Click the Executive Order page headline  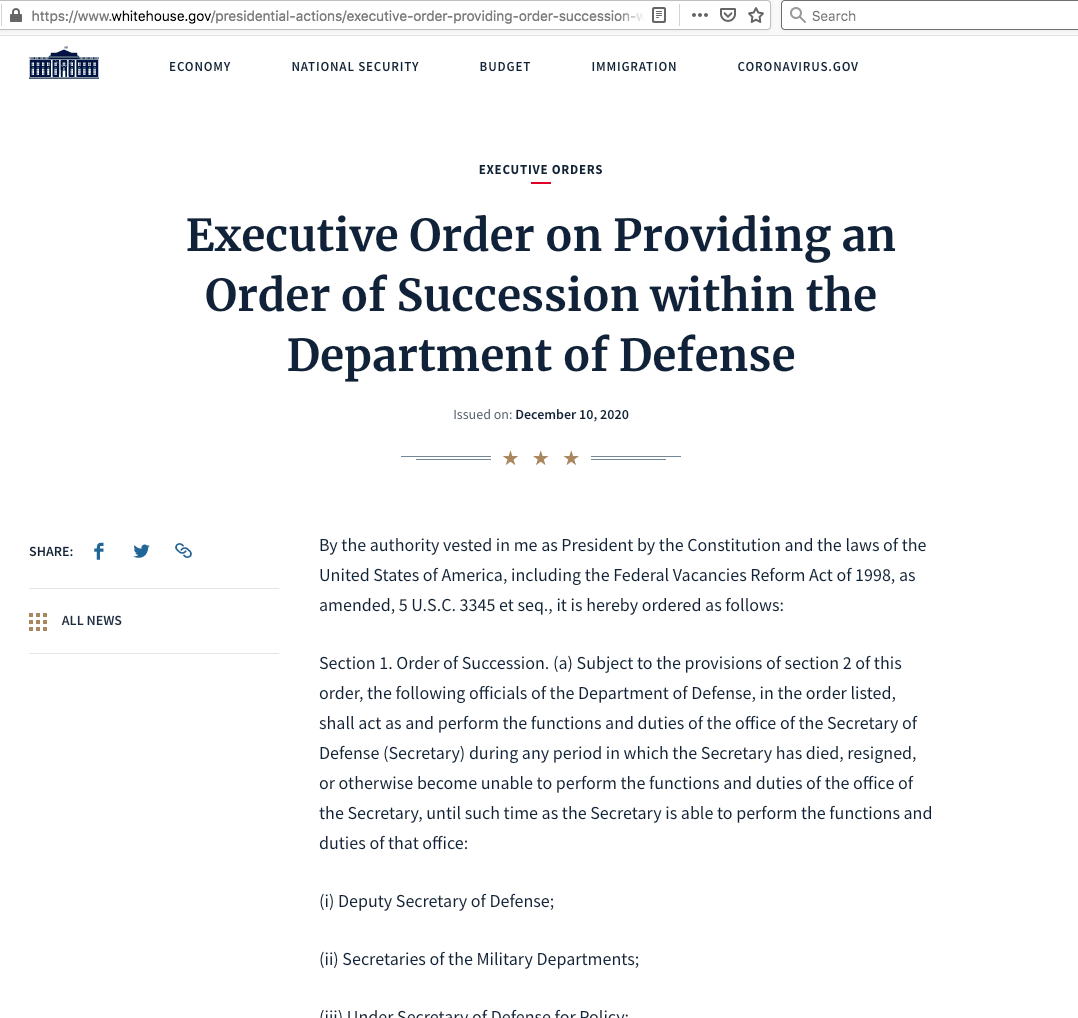(541, 294)
